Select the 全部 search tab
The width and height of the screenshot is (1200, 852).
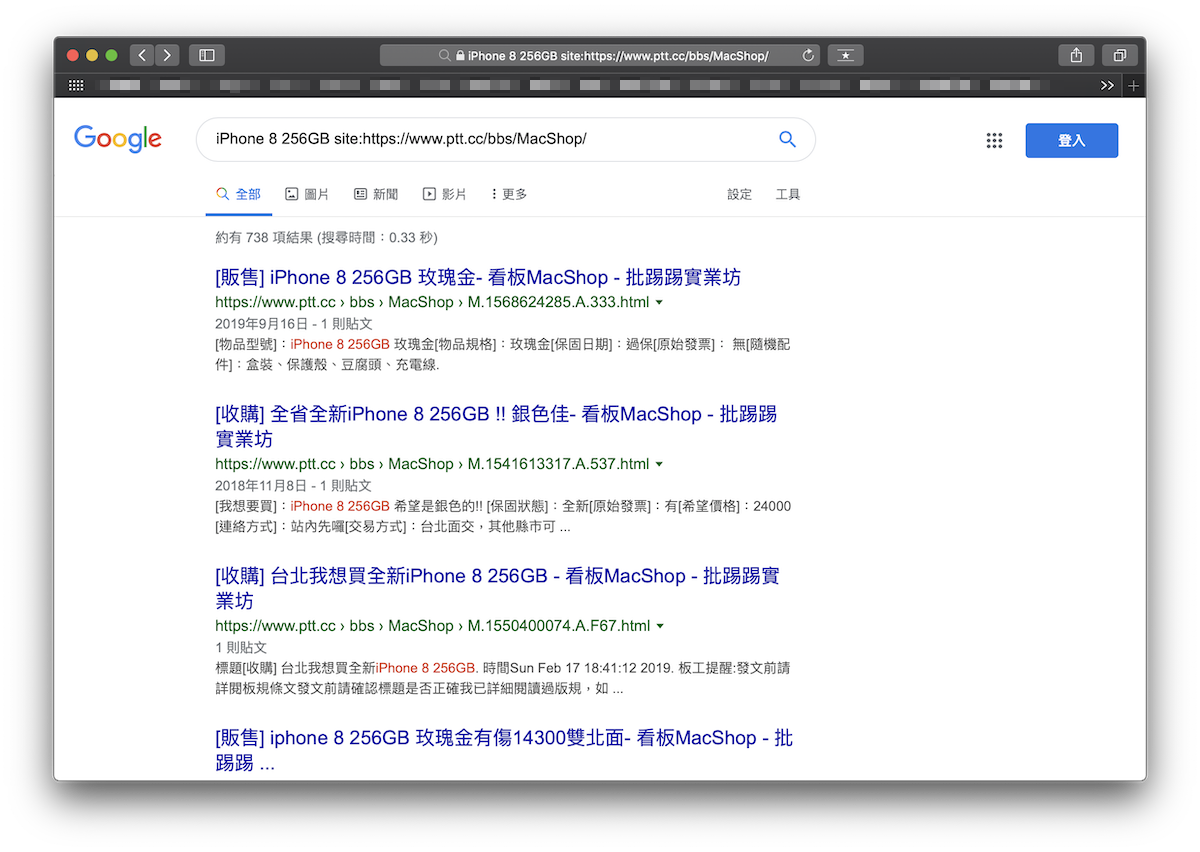pyautogui.click(x=239, y=194)
